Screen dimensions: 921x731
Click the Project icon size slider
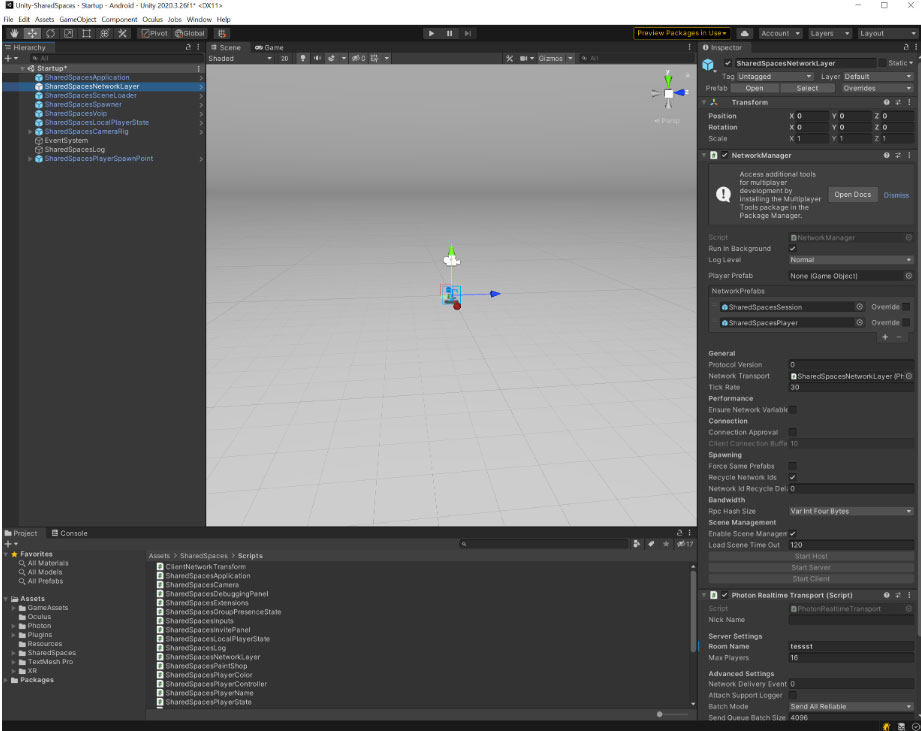(673, 715)
